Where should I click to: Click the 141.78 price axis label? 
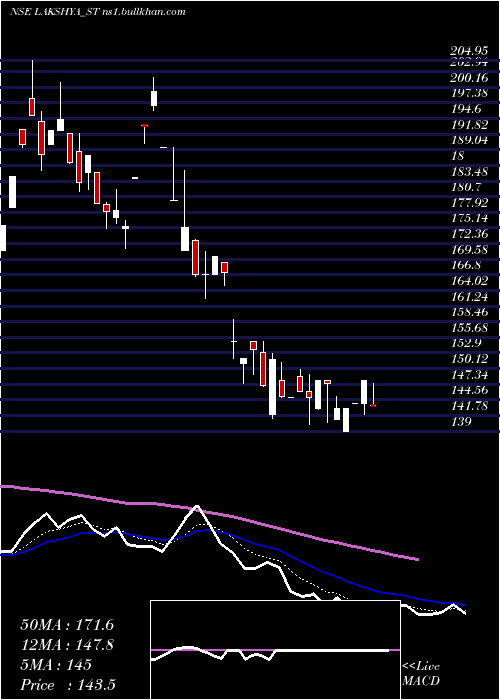click(x=469, y=405)
